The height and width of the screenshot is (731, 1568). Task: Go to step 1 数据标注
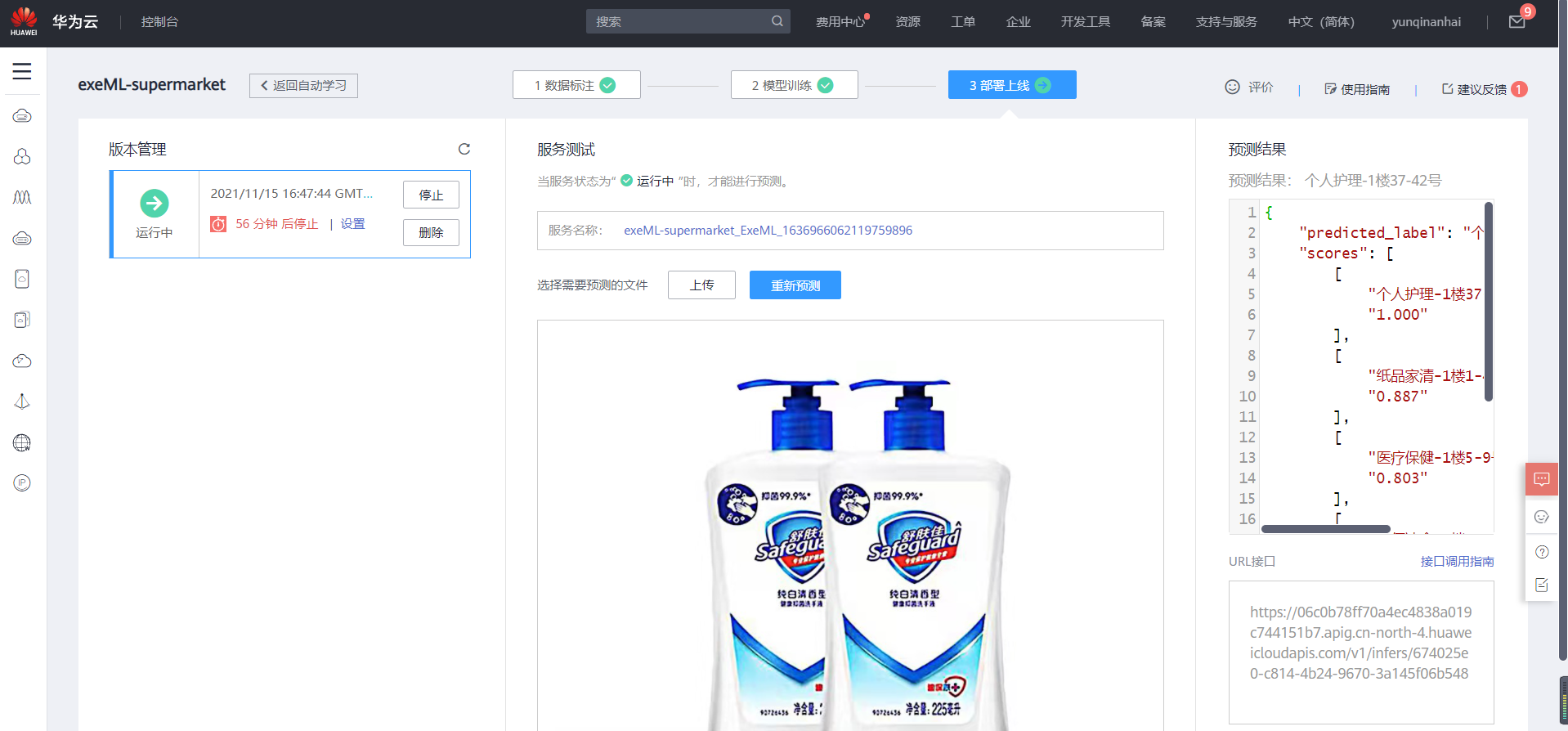click(576, 85)
